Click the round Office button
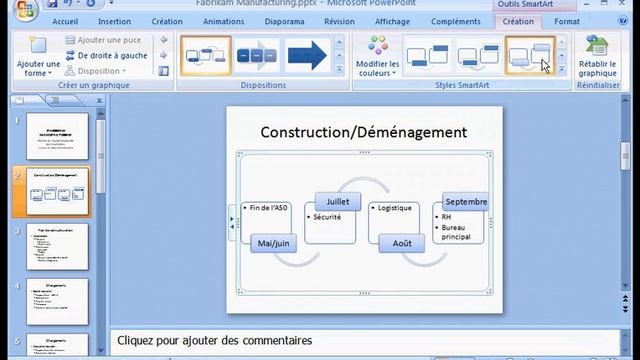The height and width of the screenshot is (360, 640). coord(25,9)
